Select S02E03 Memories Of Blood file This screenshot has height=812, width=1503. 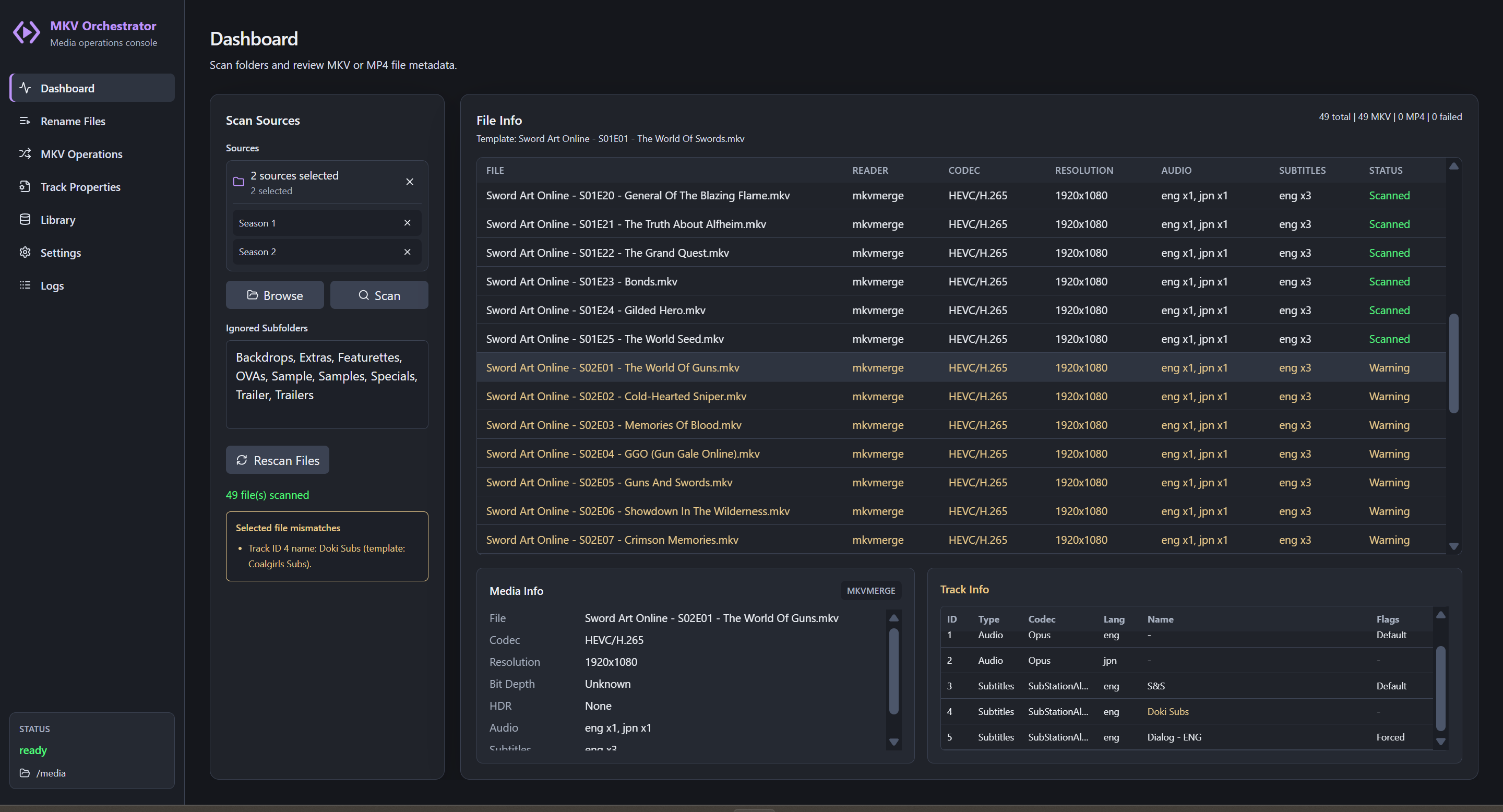(961, 425)
